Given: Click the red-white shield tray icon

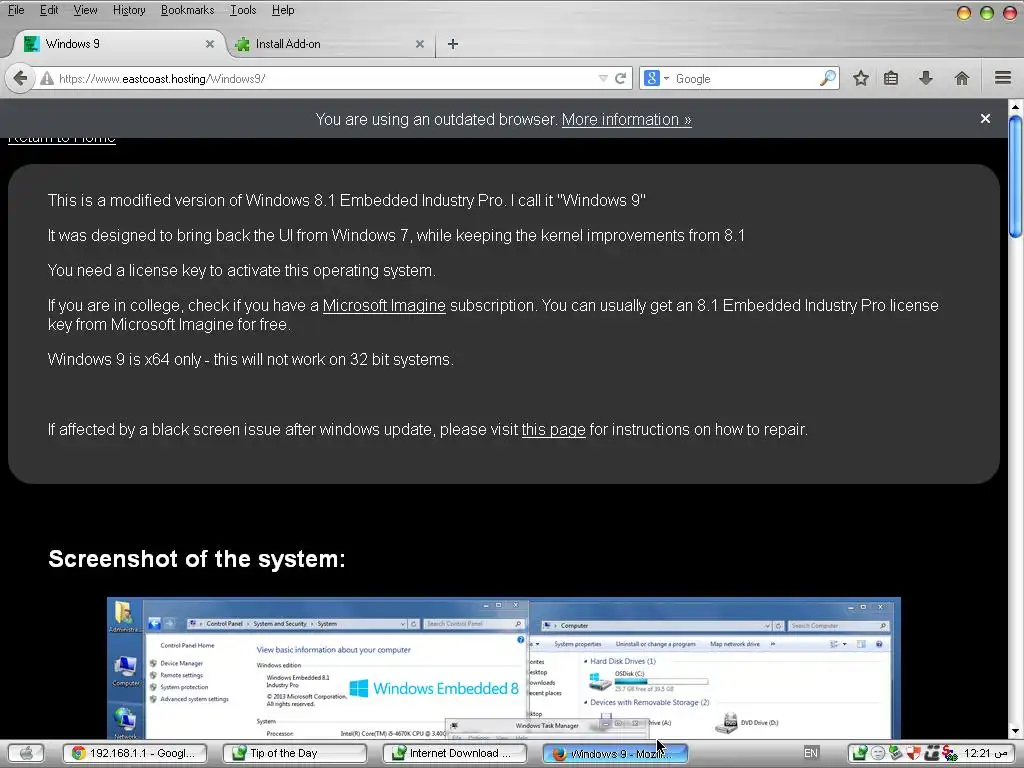Looking at the screenshot, I should pos(913,753).
